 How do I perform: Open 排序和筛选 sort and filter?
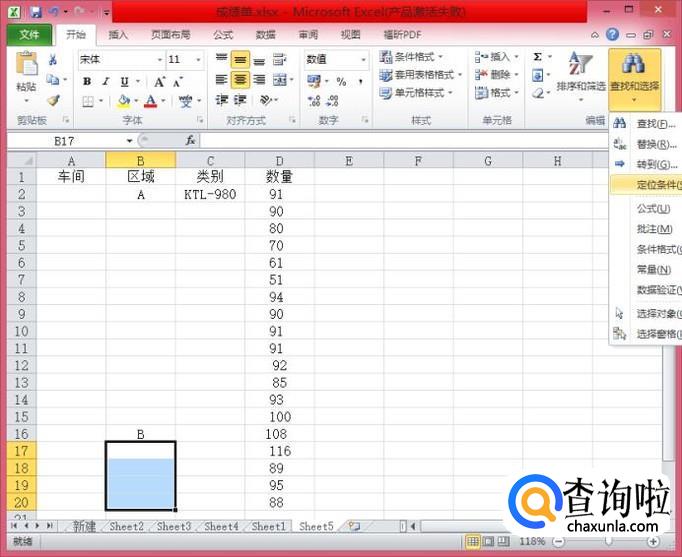[x=581, y=77]
